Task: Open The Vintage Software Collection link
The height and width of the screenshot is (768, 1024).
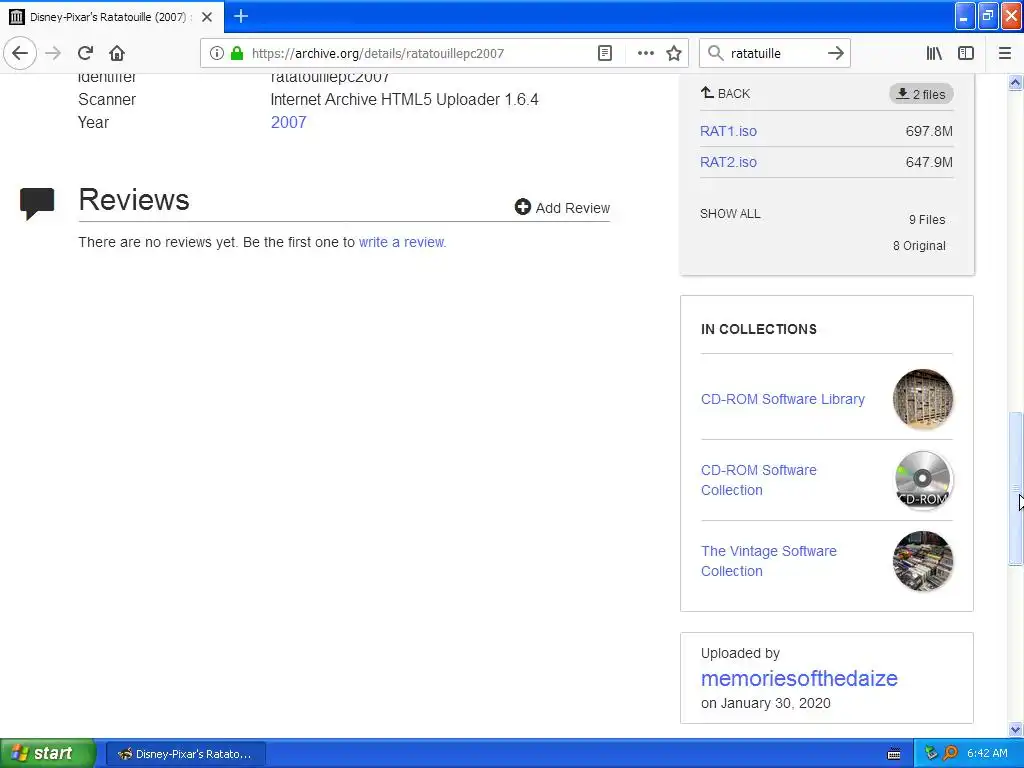Action: [769, 561]
